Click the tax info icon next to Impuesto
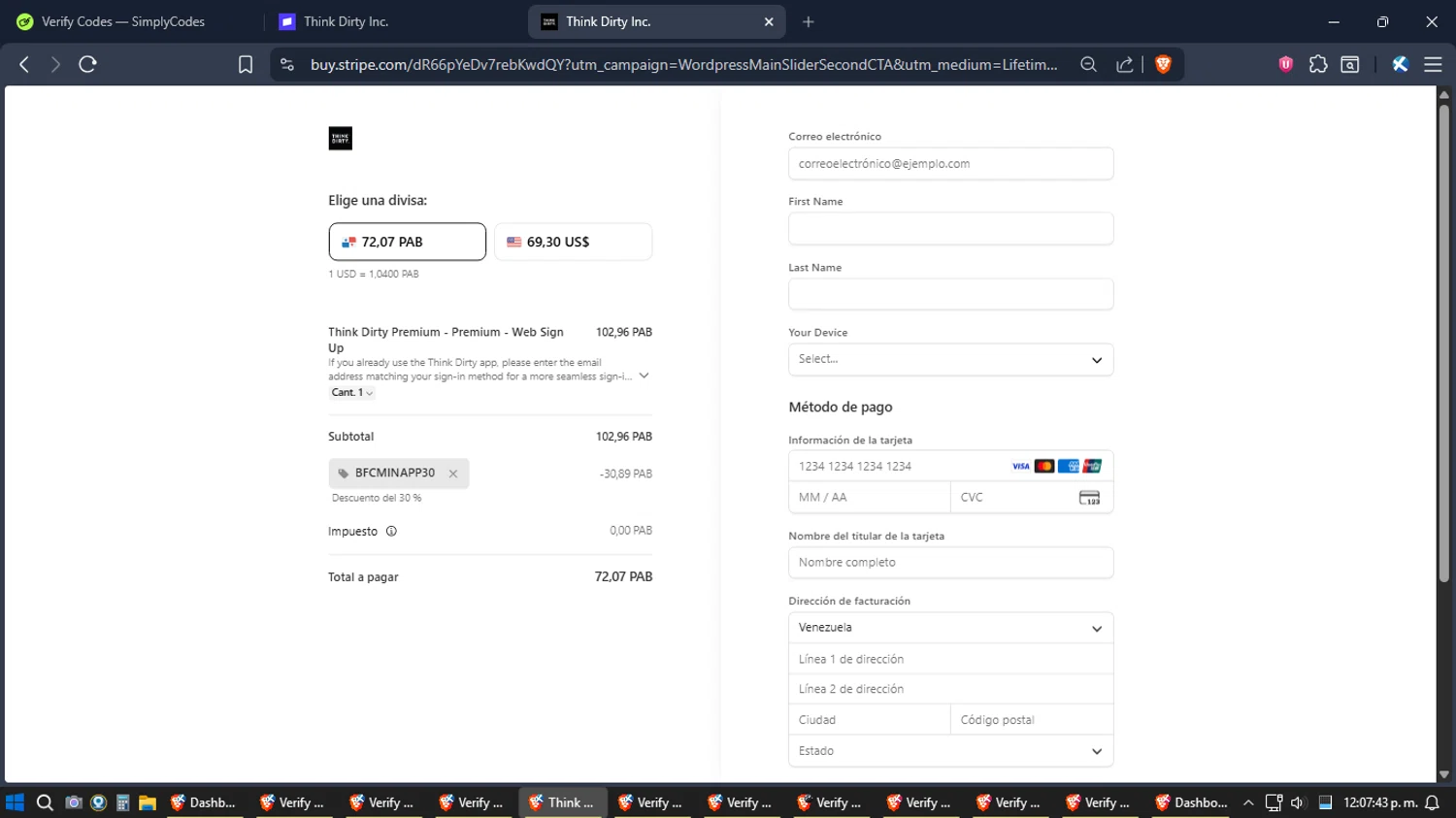 coord(391,532)
